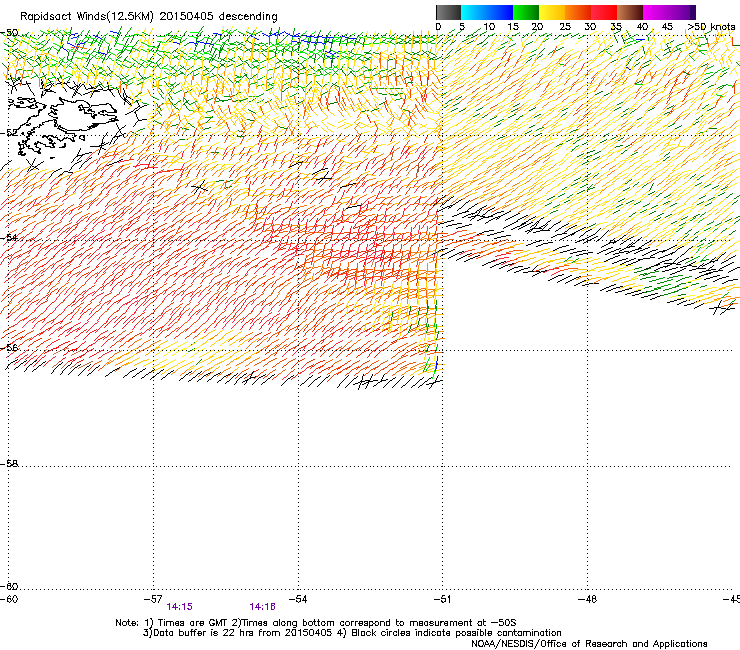Click the legend label '25'

pyautogui.click(x=565, y=26)
